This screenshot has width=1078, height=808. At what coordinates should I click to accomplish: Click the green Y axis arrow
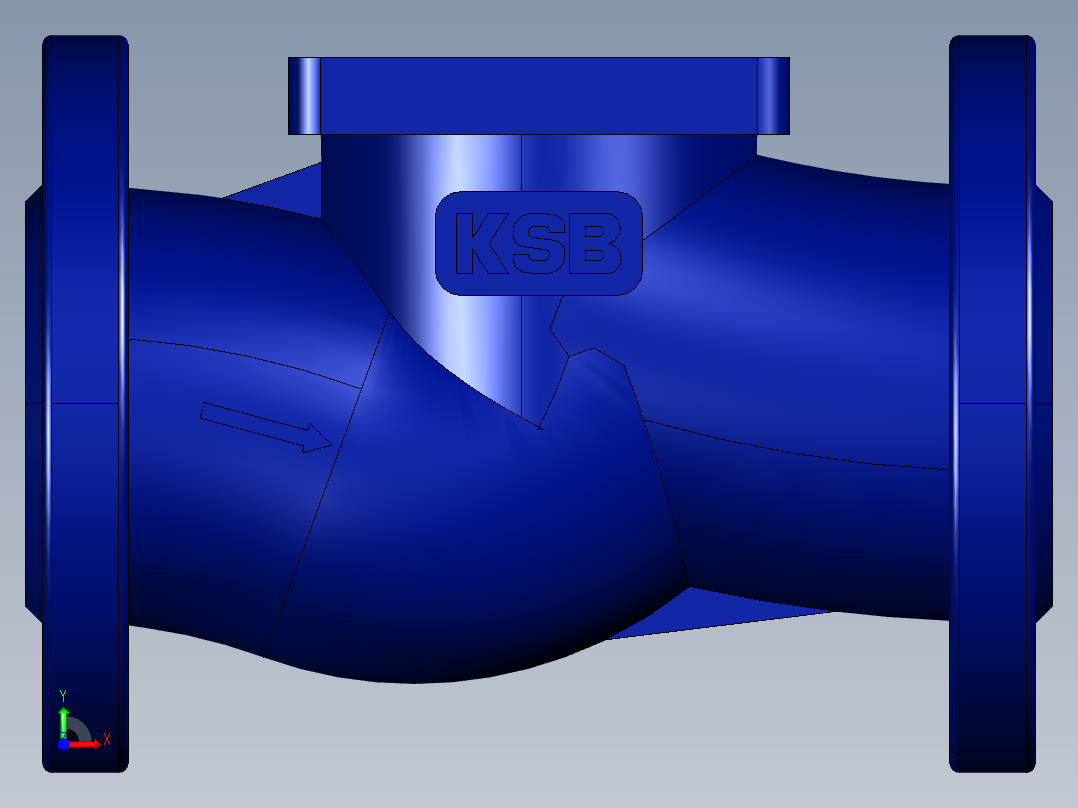(63, 721)
